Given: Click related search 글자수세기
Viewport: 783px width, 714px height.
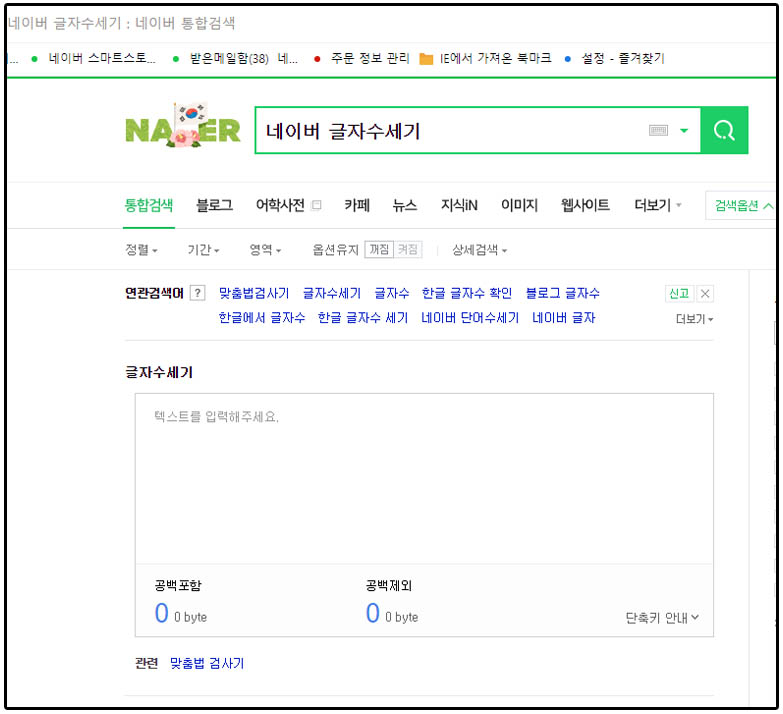Looking at the screenshot, I should click(x=332, y=293).
